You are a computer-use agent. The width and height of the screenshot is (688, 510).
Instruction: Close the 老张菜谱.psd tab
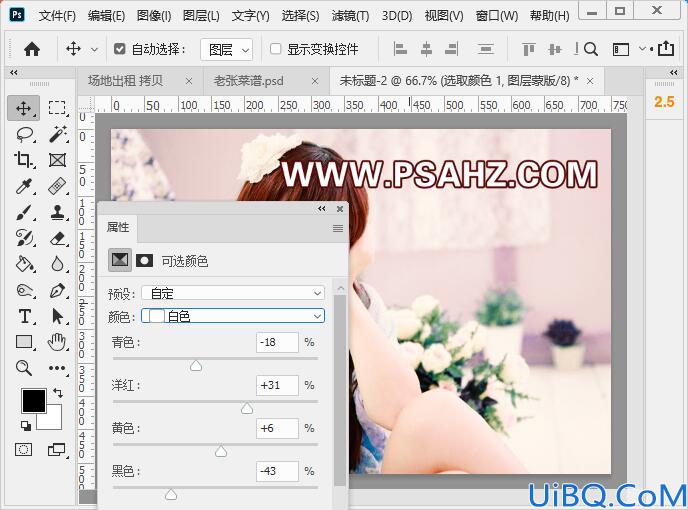pyautogui.click(x=315, y=81)
